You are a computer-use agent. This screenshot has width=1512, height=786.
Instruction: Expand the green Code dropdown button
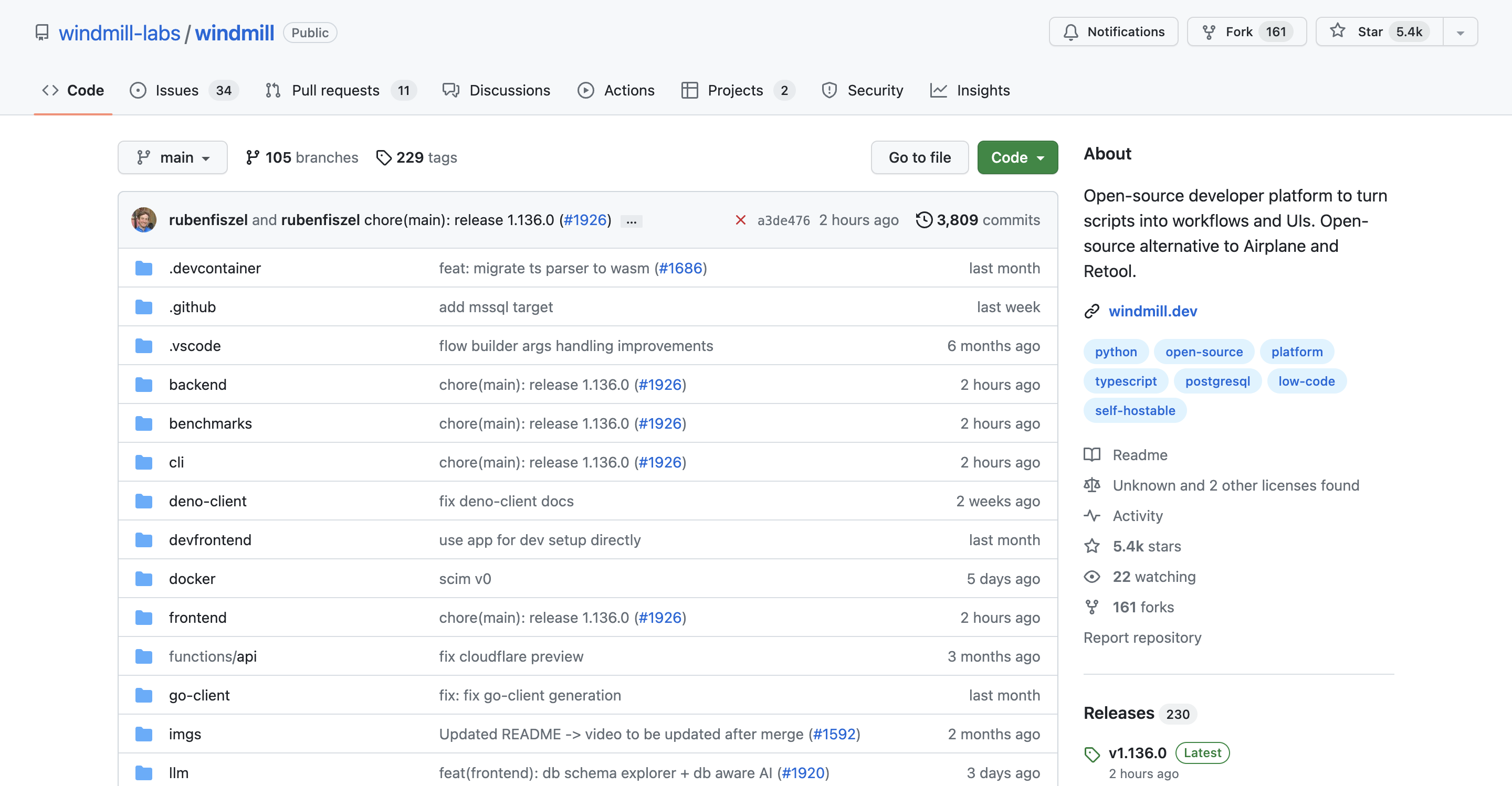[1017, 157]
